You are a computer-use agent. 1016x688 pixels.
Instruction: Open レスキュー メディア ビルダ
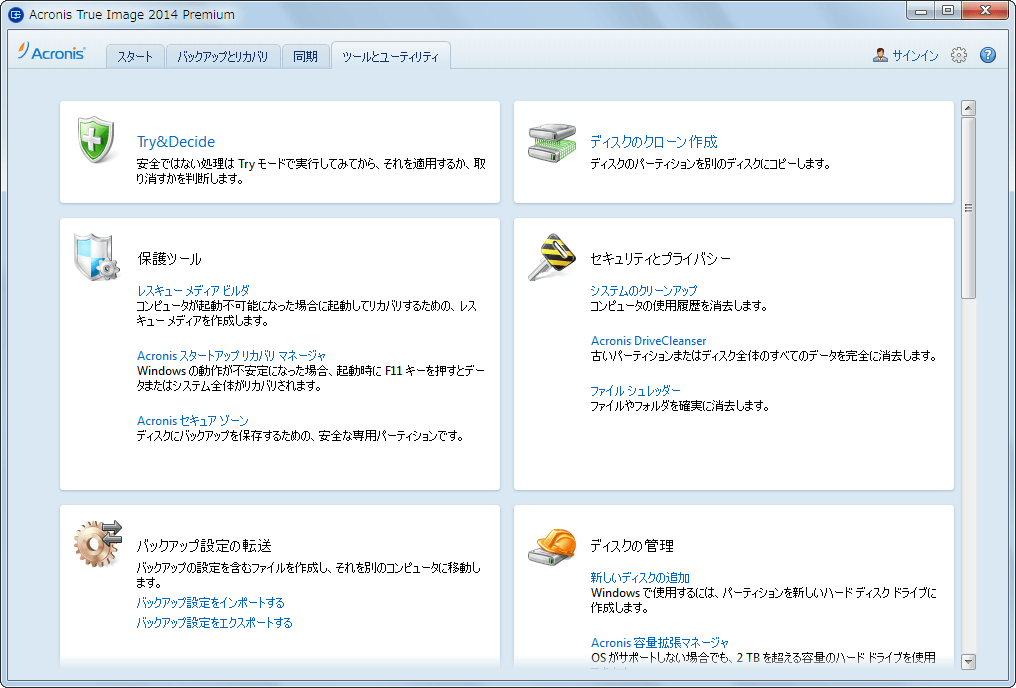pos(193,290)
